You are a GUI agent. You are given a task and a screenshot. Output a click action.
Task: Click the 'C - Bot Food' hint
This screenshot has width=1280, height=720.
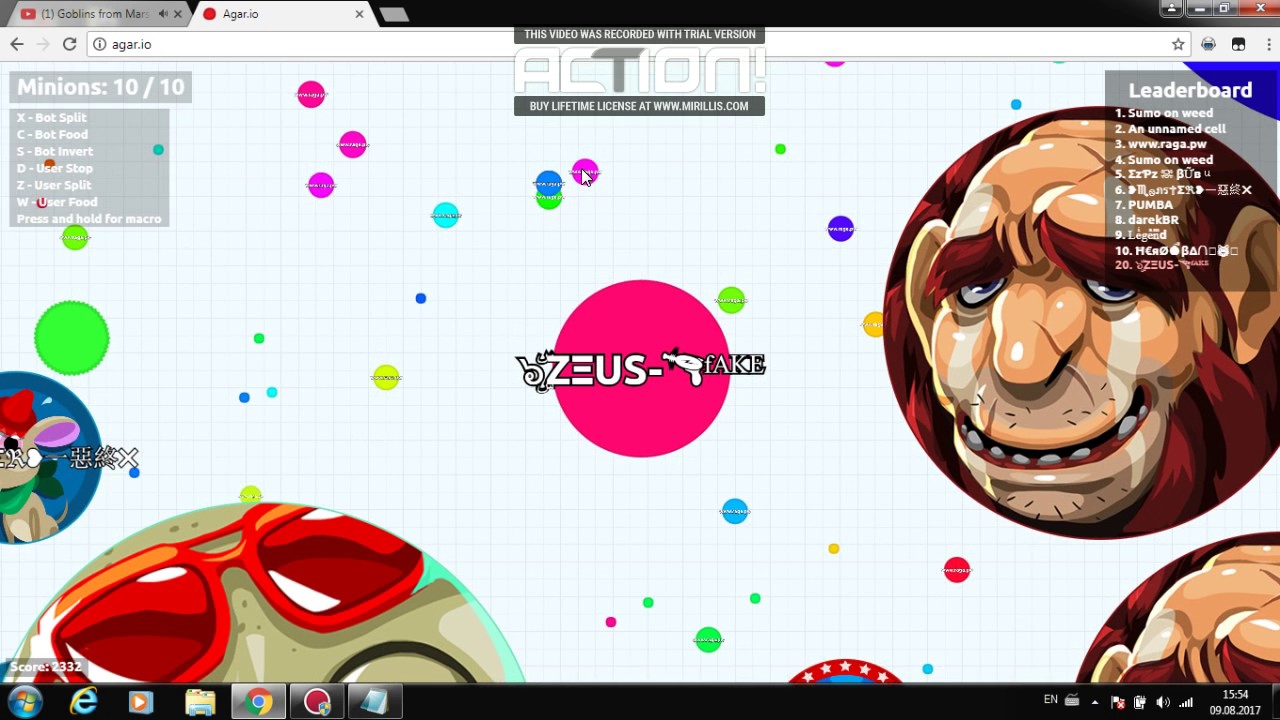coord(53,135)
